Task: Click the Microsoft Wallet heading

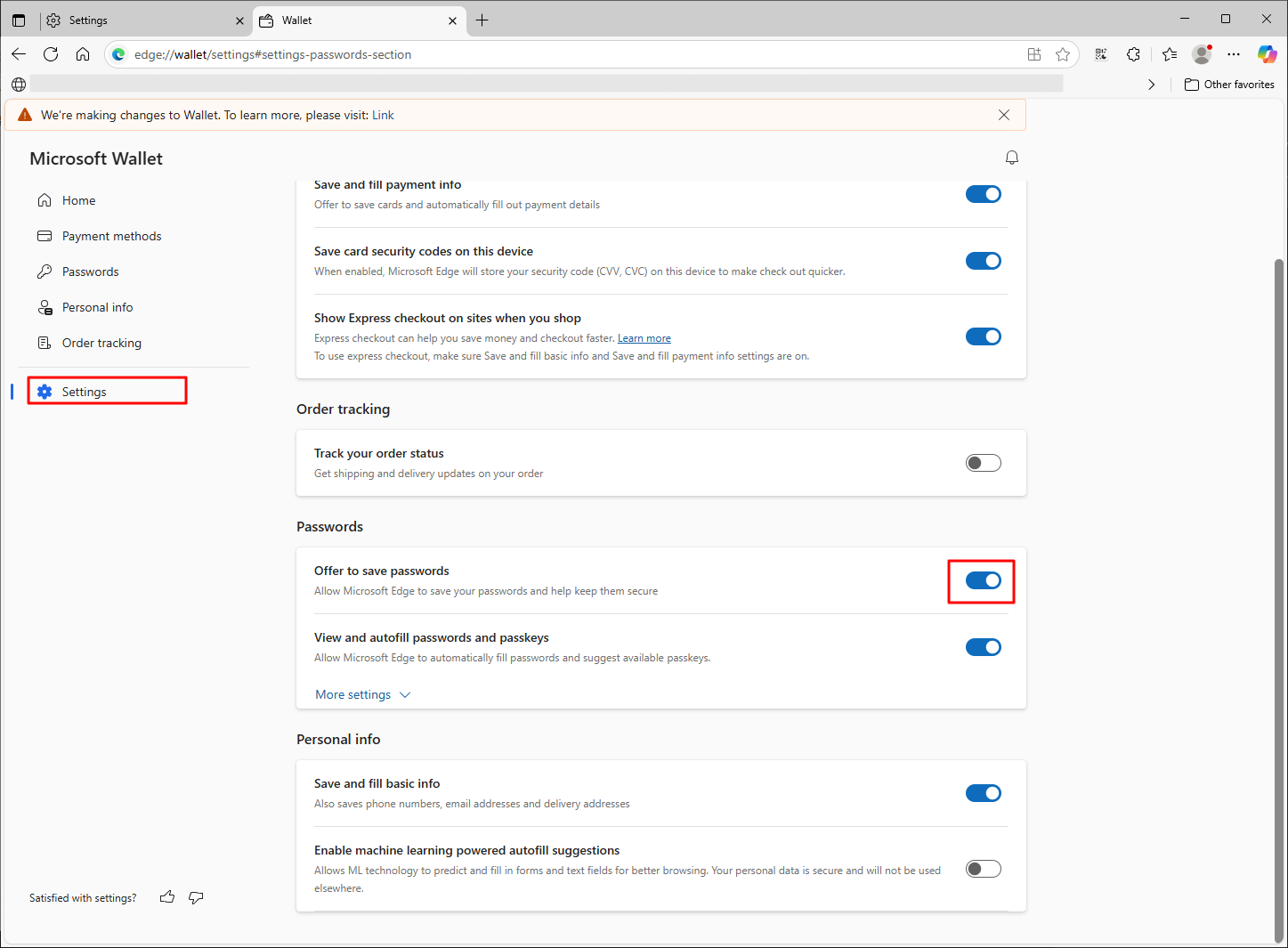Action: pyautogui.click(x=96, y=158)
